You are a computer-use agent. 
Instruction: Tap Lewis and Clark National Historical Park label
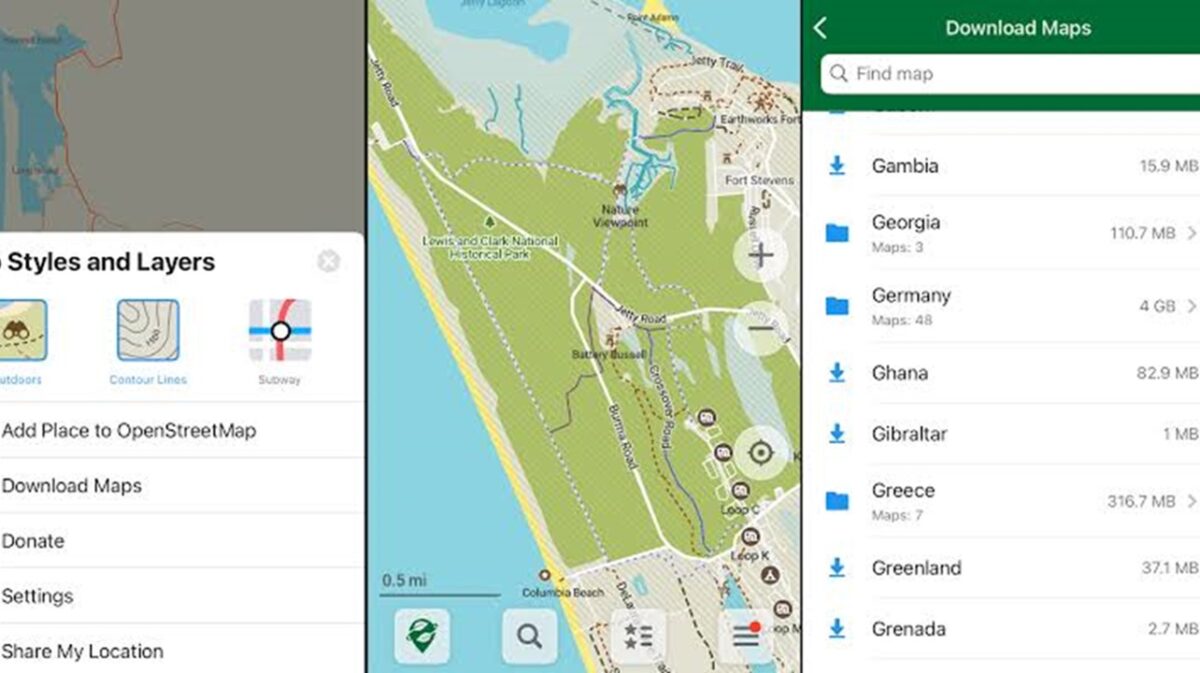pos(490,247)
